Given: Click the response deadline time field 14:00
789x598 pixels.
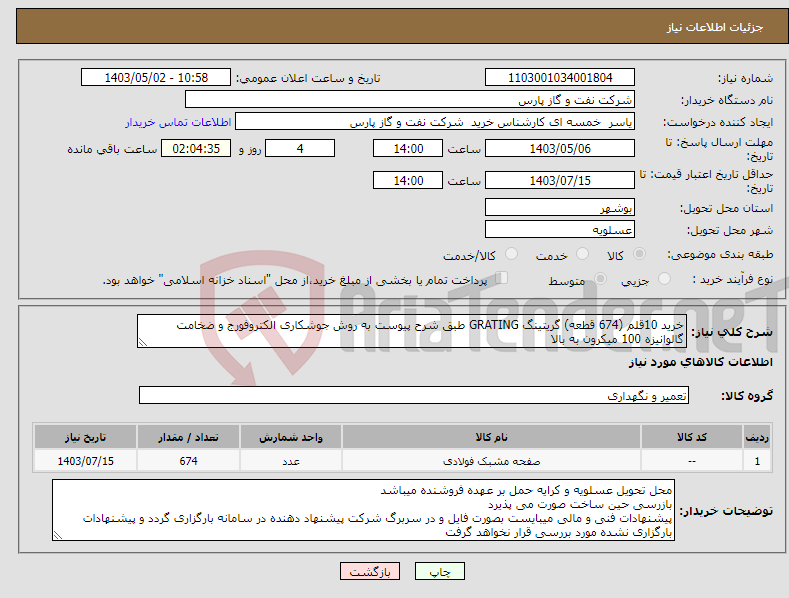Looking at the screenshot, I should (408, 148).
